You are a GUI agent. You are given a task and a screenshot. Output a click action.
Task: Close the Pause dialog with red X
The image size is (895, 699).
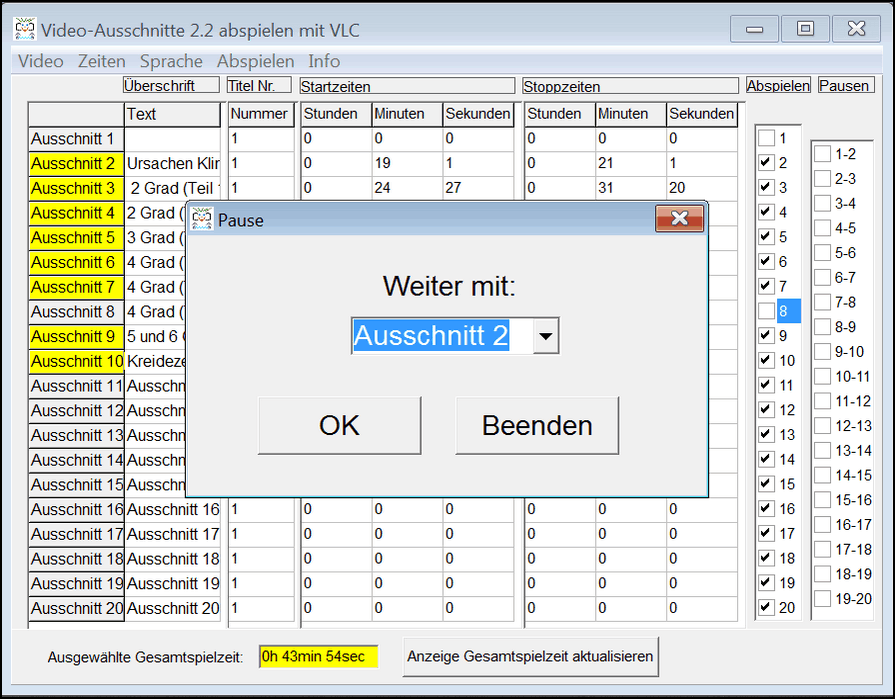679,218
